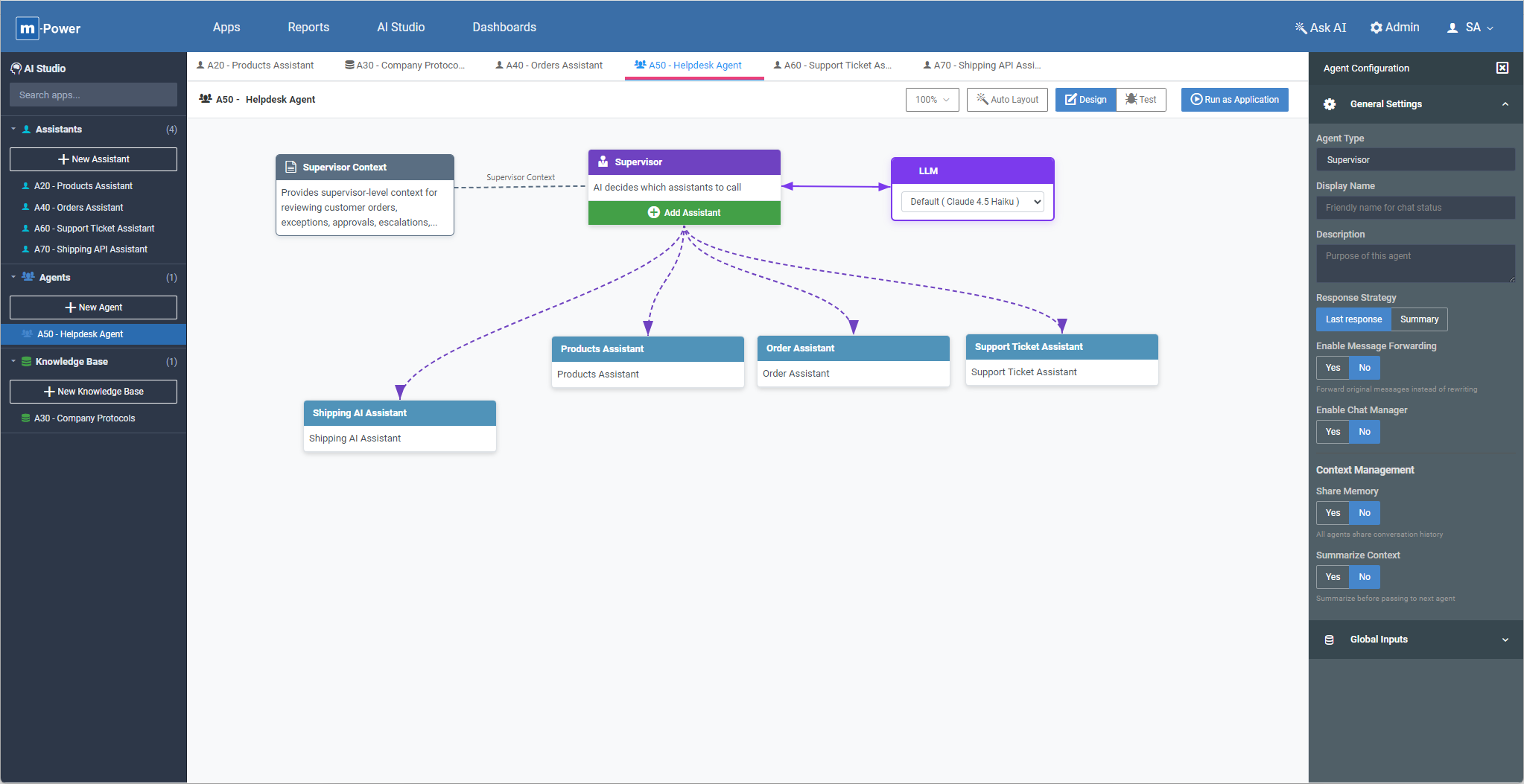Open the 100% zoom dropdown
This screenshot has width=1524, height=784.
[x=933, y=100]
